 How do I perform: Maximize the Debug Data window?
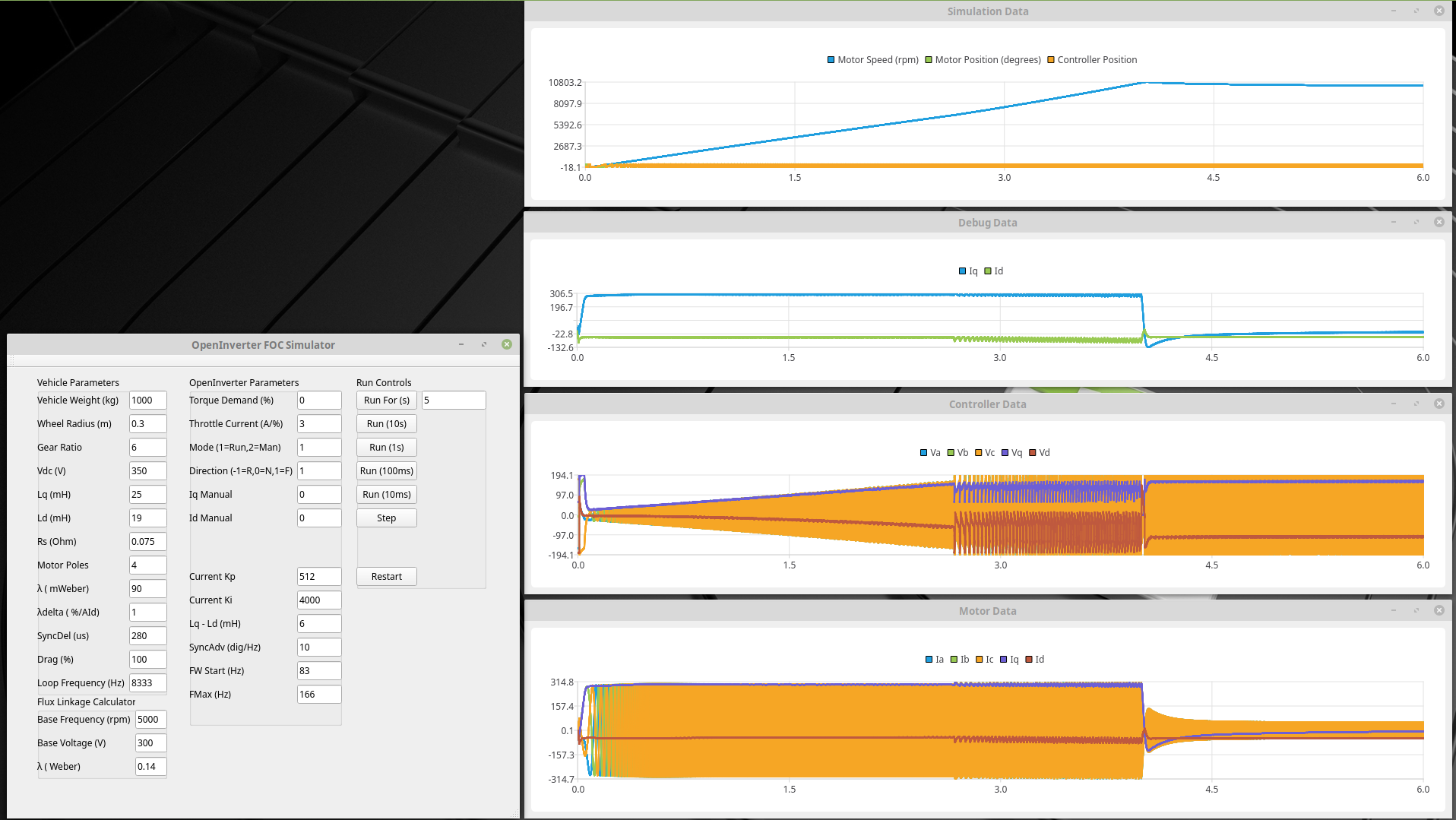coord(1416,223)
